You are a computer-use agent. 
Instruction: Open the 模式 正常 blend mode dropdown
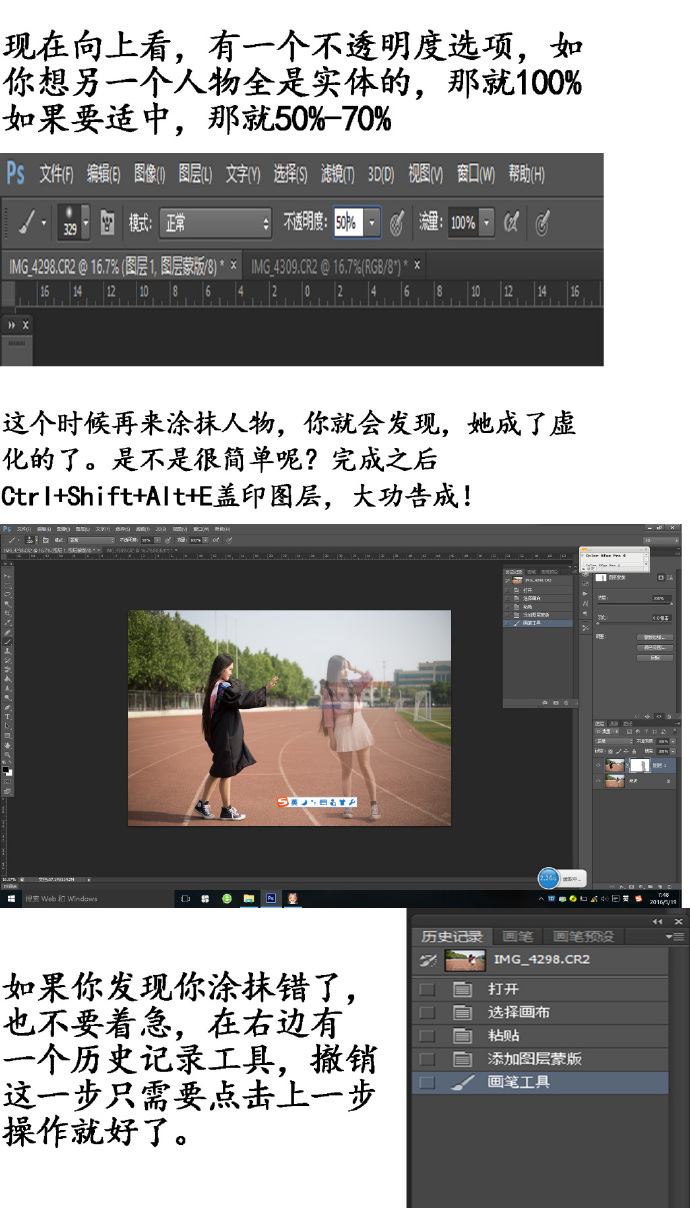click(x=215, y=223)
